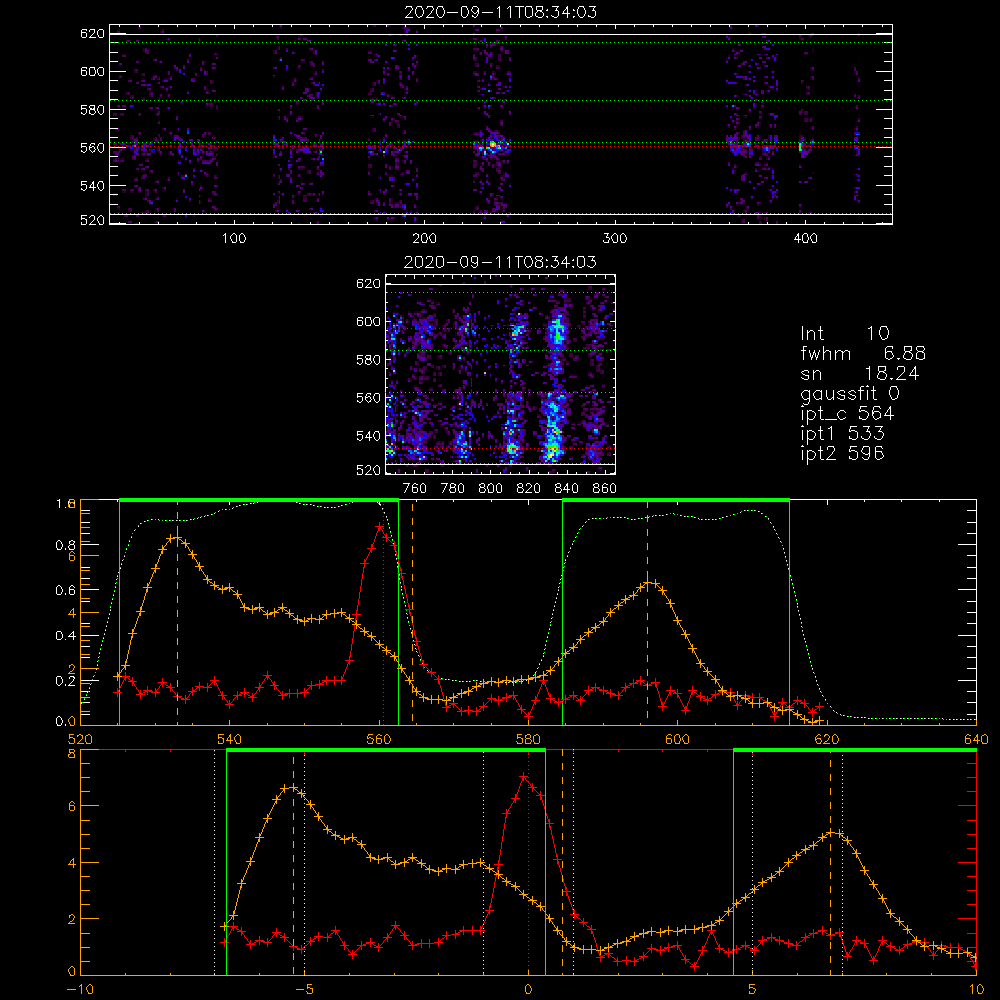Click x-axis label 780 on middle image
This screenshot has width=1000, height=1000.
tap(453, 489)
